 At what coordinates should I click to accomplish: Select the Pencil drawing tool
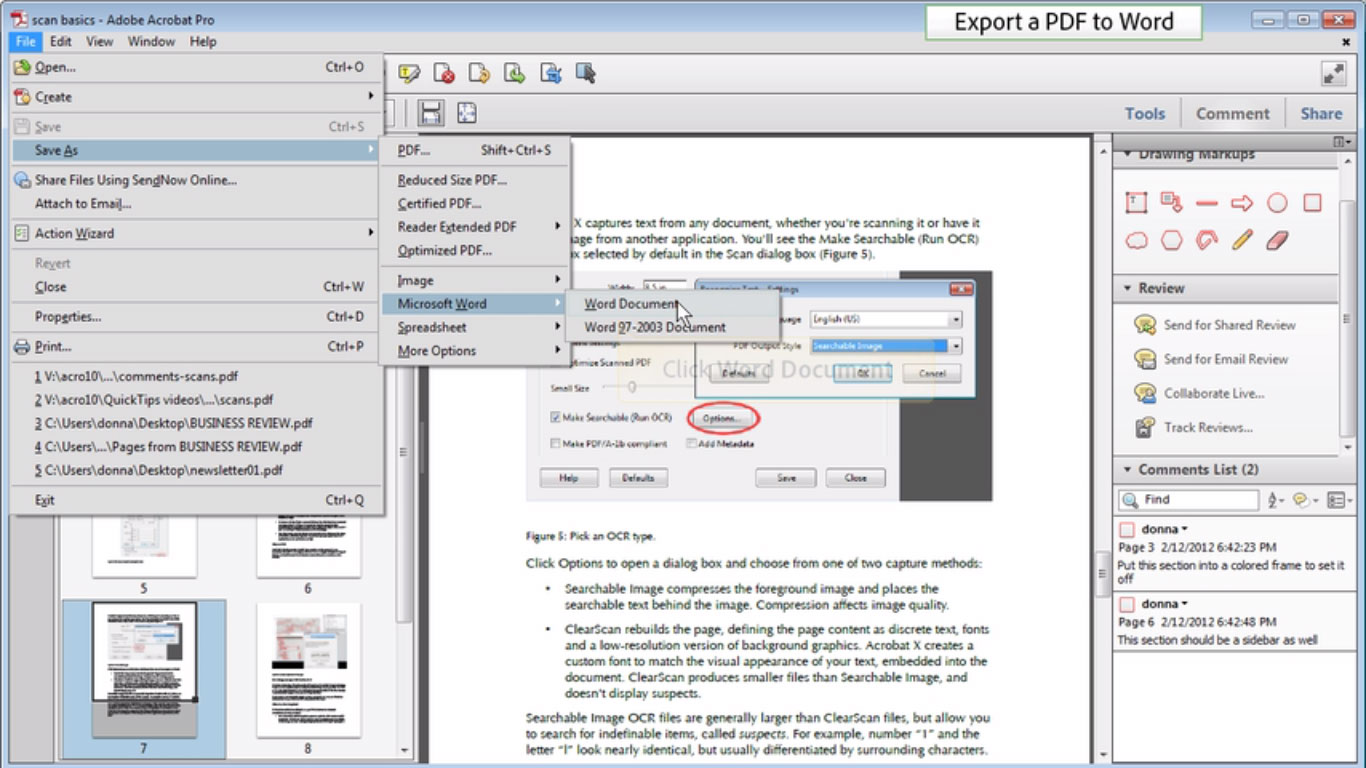1242,240
